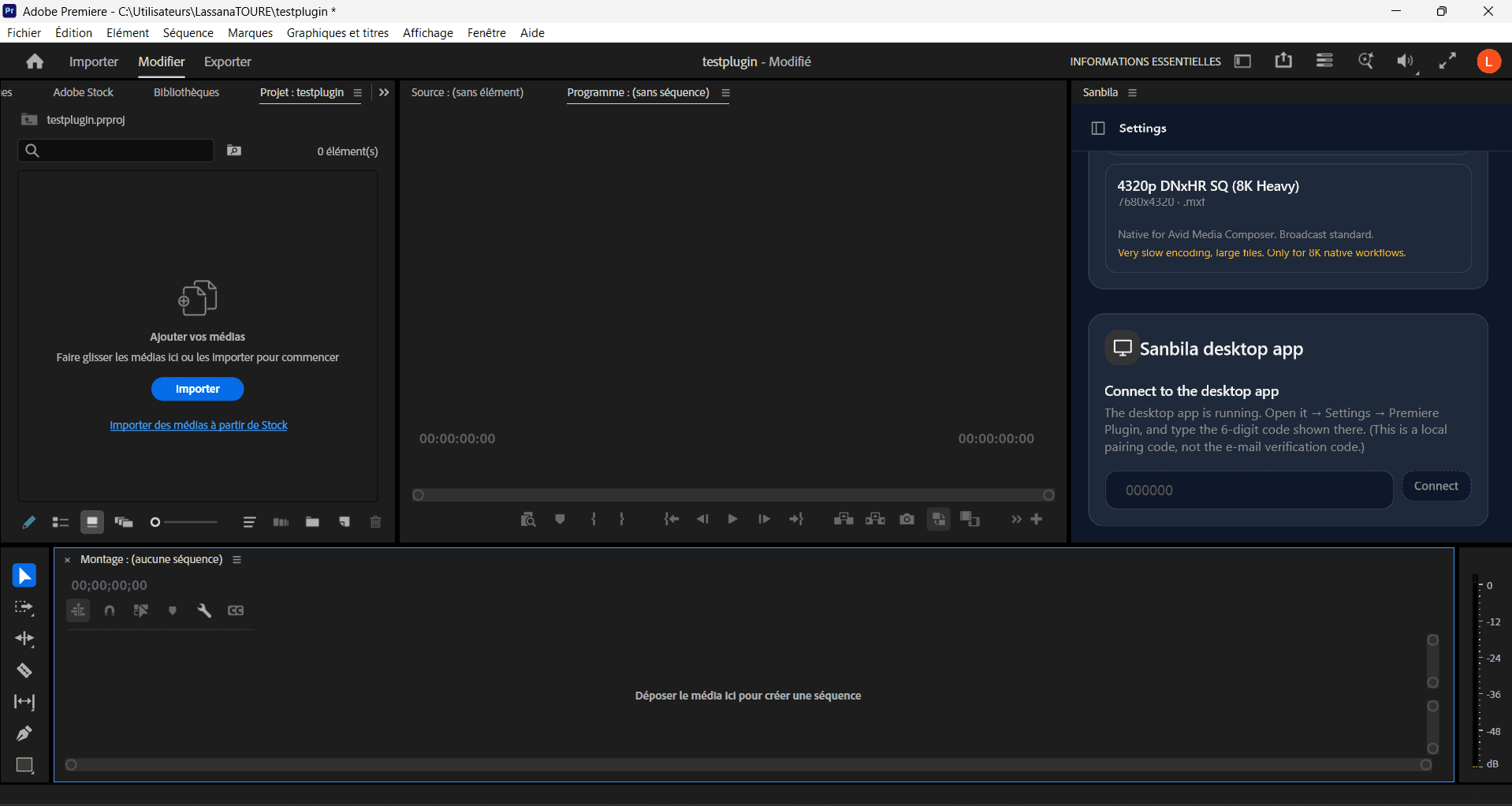Viewport: 1512px width, 806px height.
Task: Open the search help icon in header
Action: 1365,61
